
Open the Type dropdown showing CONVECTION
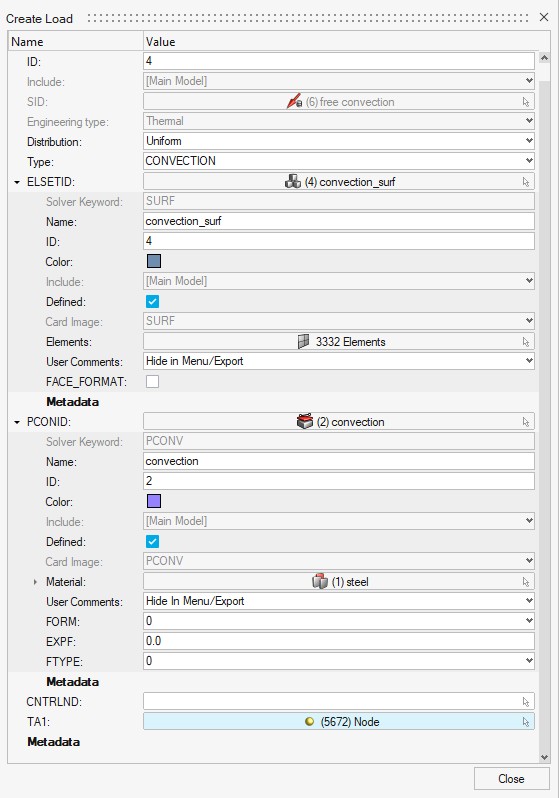pos(339,161)
